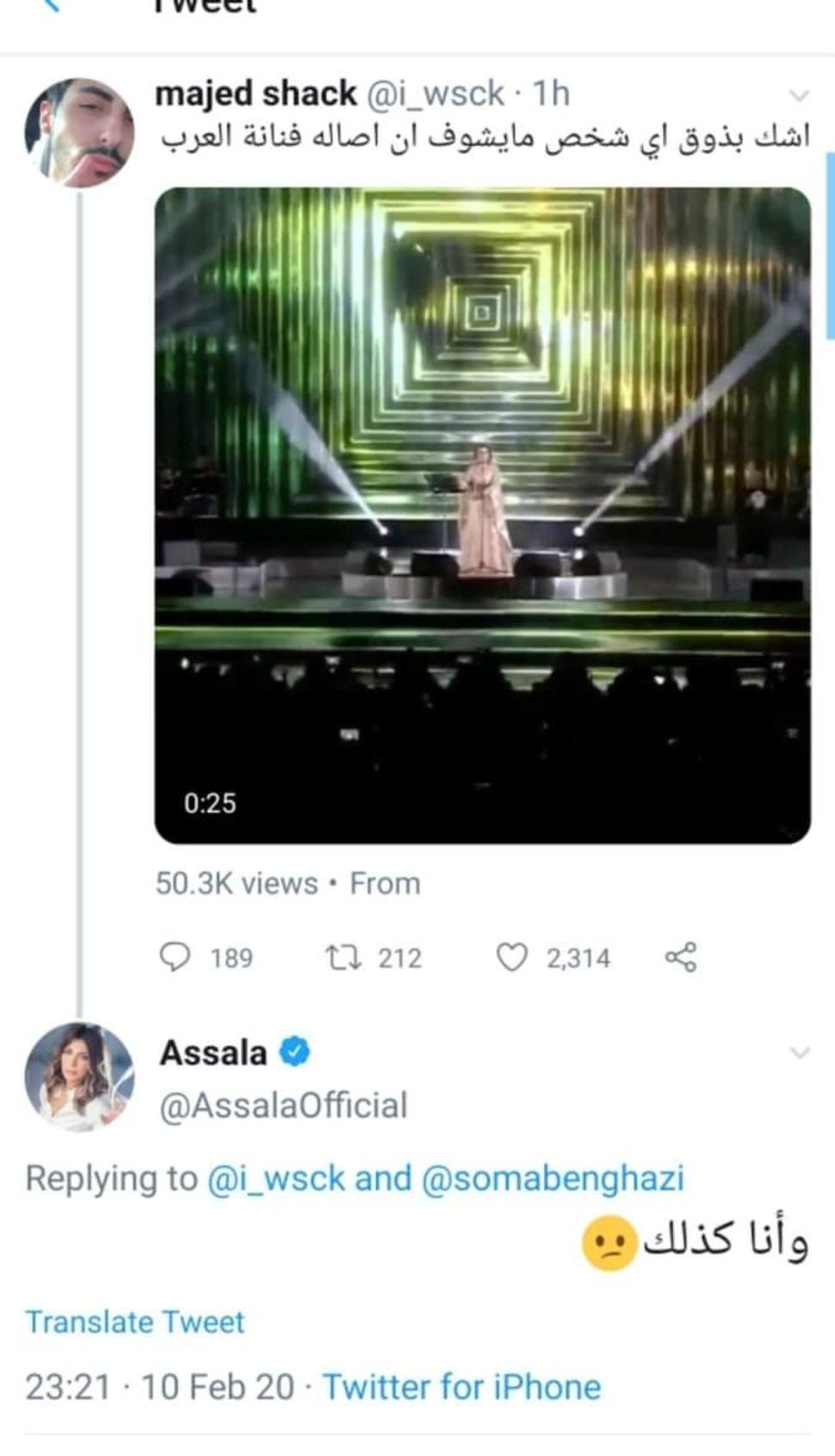This screenshot has height=1456, width=835.
Task: Open the @somabenghazi mention link
Action: pos(553,1178)
